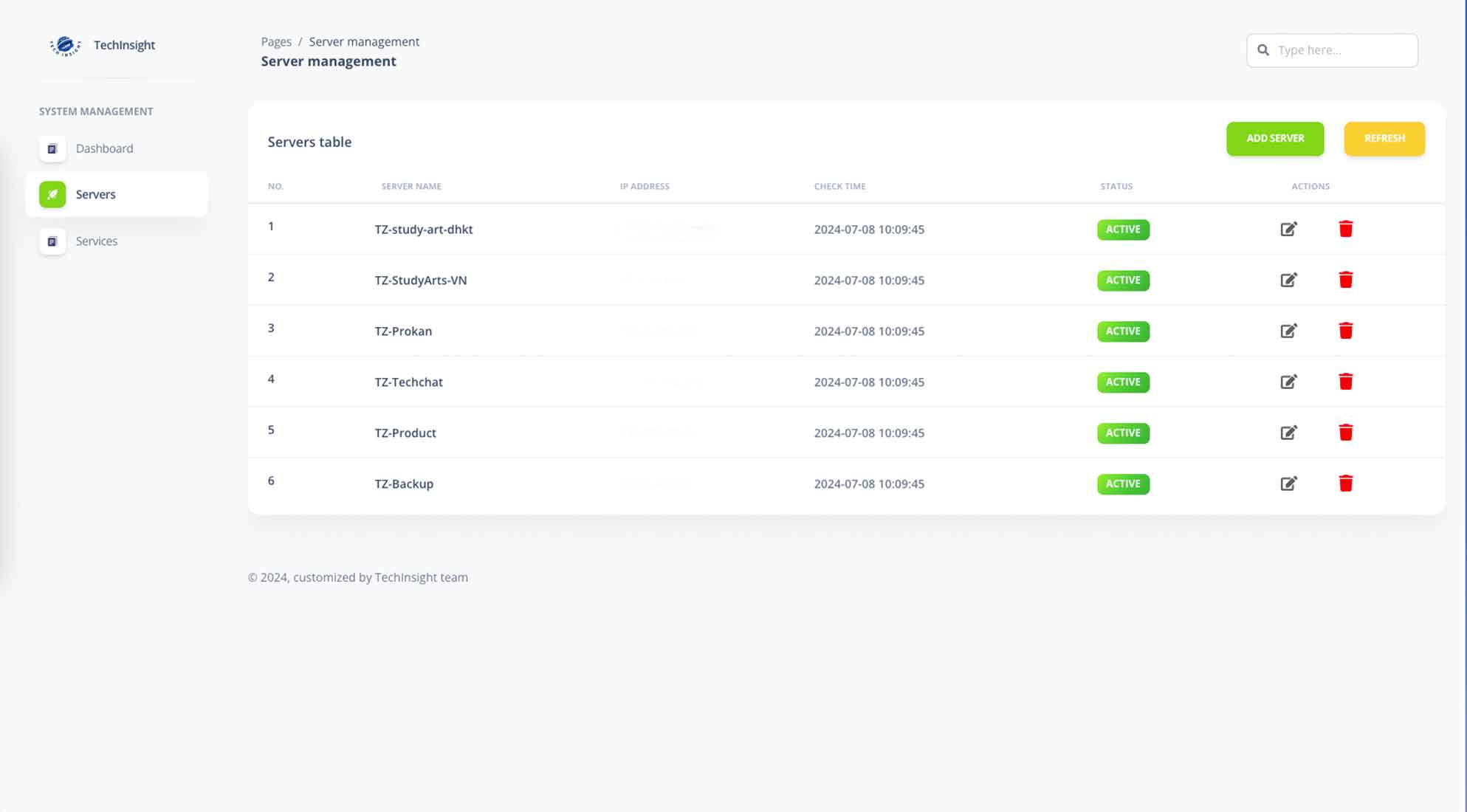The image size is (1467, 812).
Task: Select server name TZ-Prokan
Action: pos(403,331)
